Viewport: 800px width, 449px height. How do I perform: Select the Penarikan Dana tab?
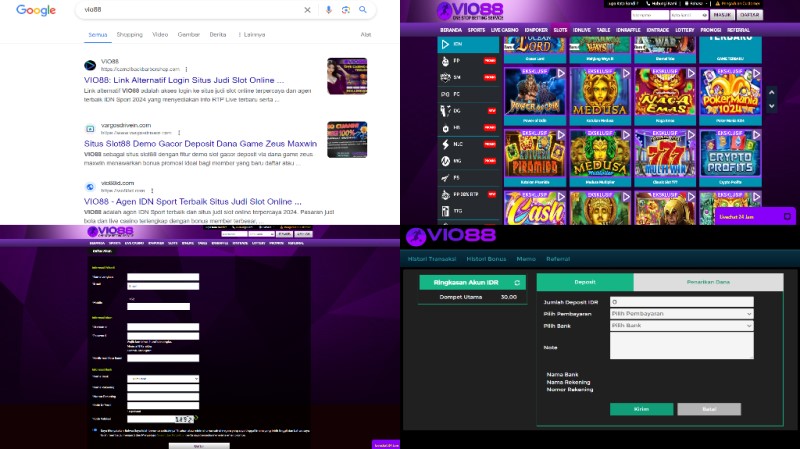(x=708, y=282)
